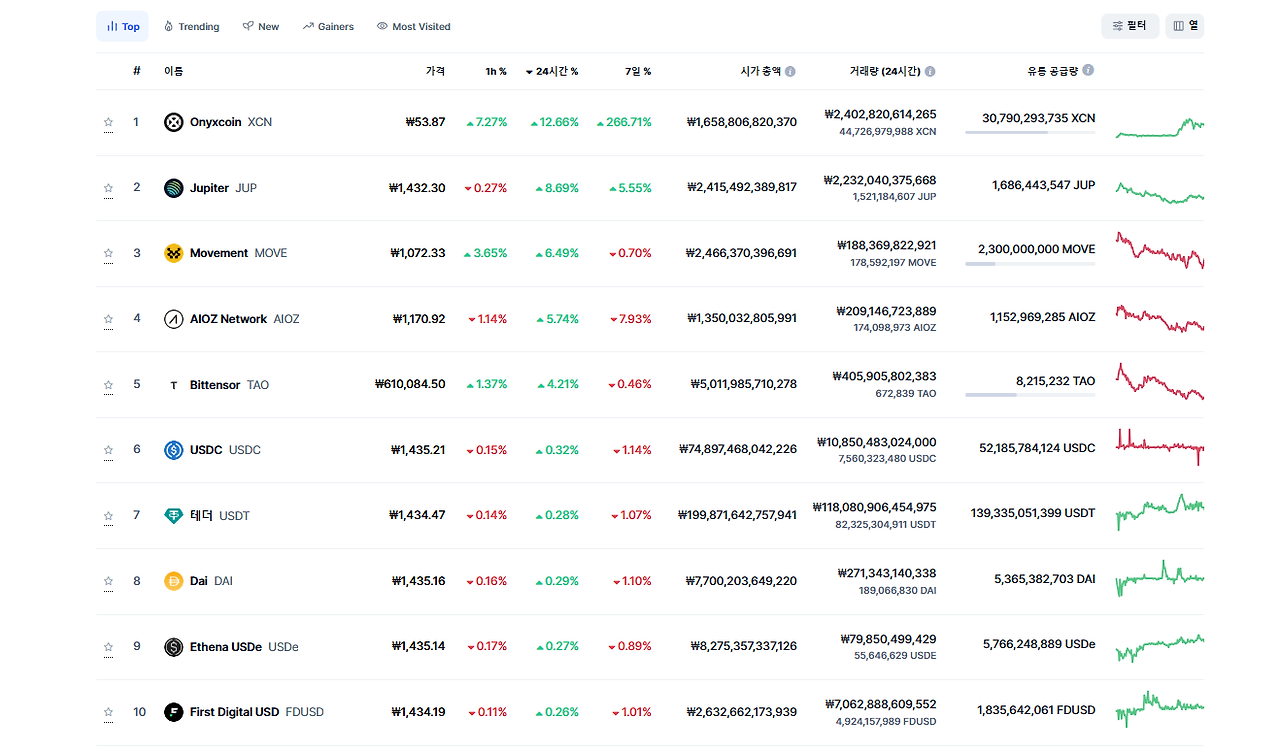The height and width of the screenshot is (751, 1280).
Task: Click info icon next to 시가 총액
Action: click(790, 72)
